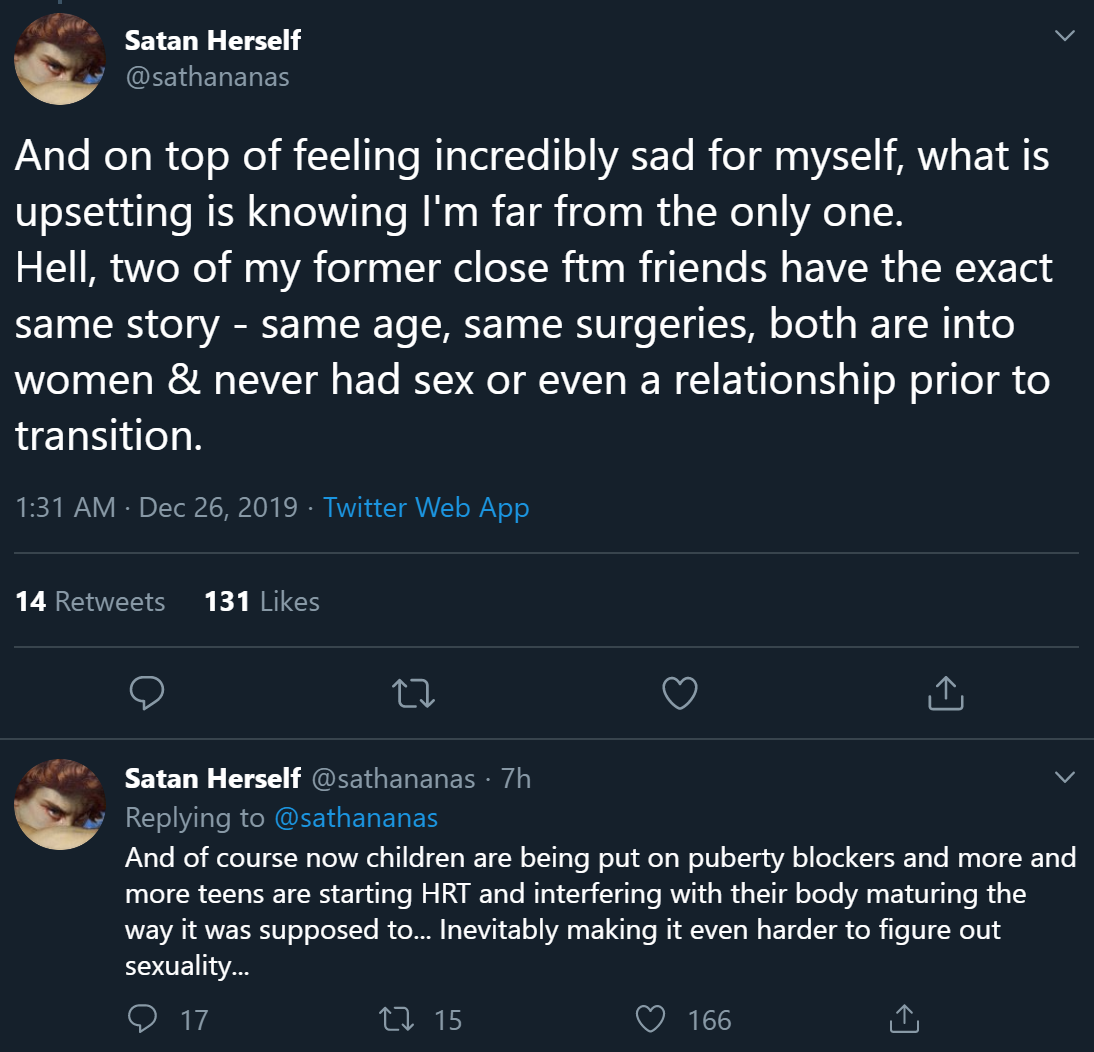The image size is (1094, 1052).
Task: Click the @sathananas handle under the main author name
Action: [207, 77]
